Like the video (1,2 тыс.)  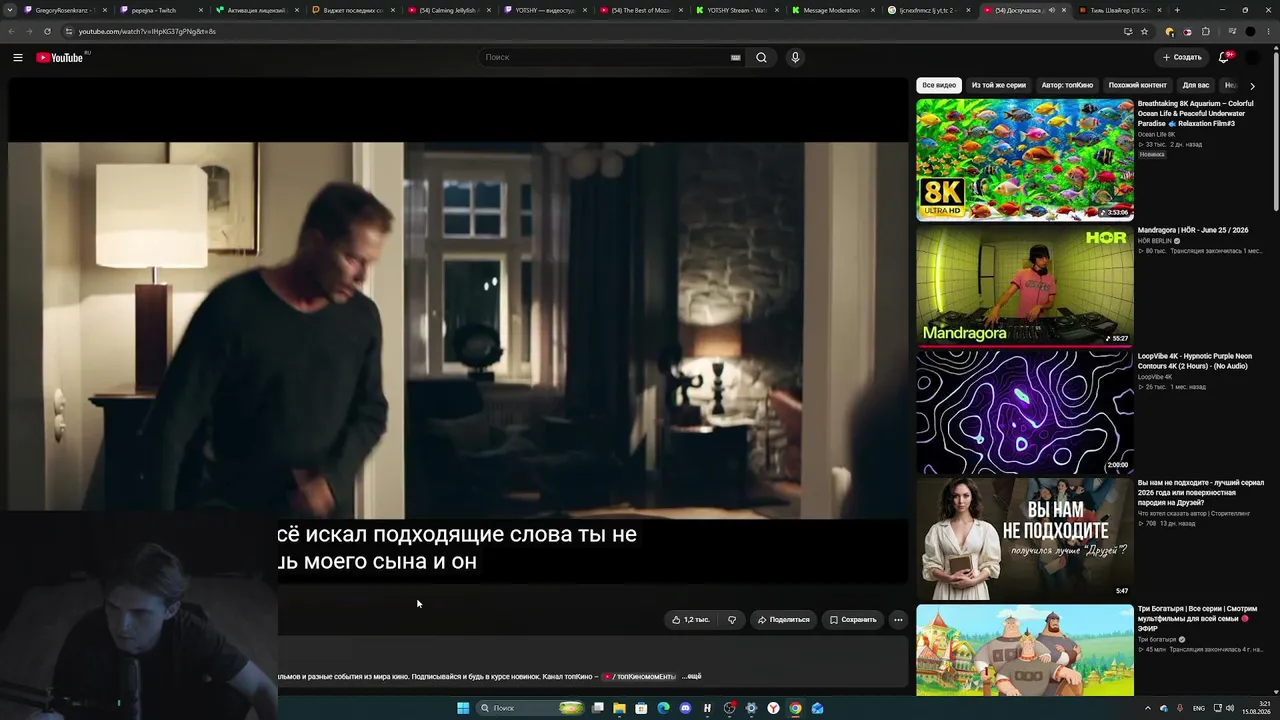click(691, 620)
